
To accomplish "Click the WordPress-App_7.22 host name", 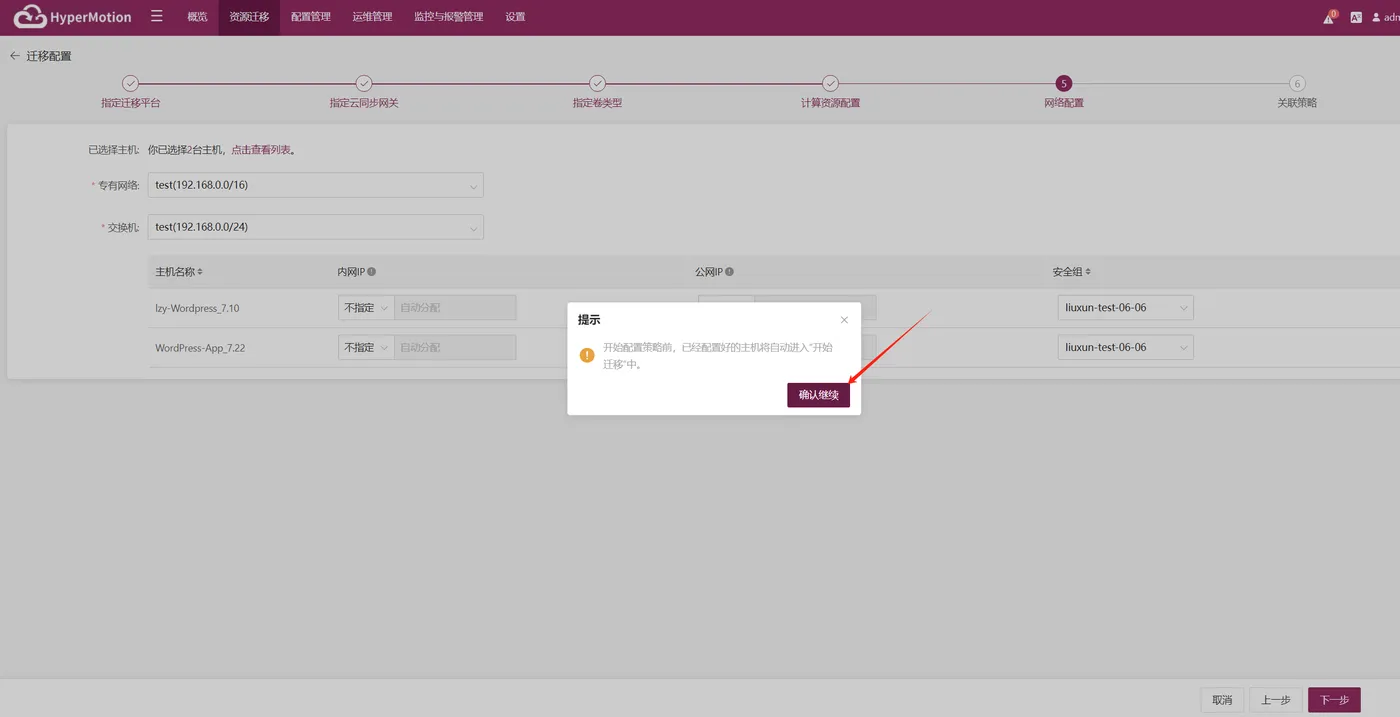I will tap(200, 347).
